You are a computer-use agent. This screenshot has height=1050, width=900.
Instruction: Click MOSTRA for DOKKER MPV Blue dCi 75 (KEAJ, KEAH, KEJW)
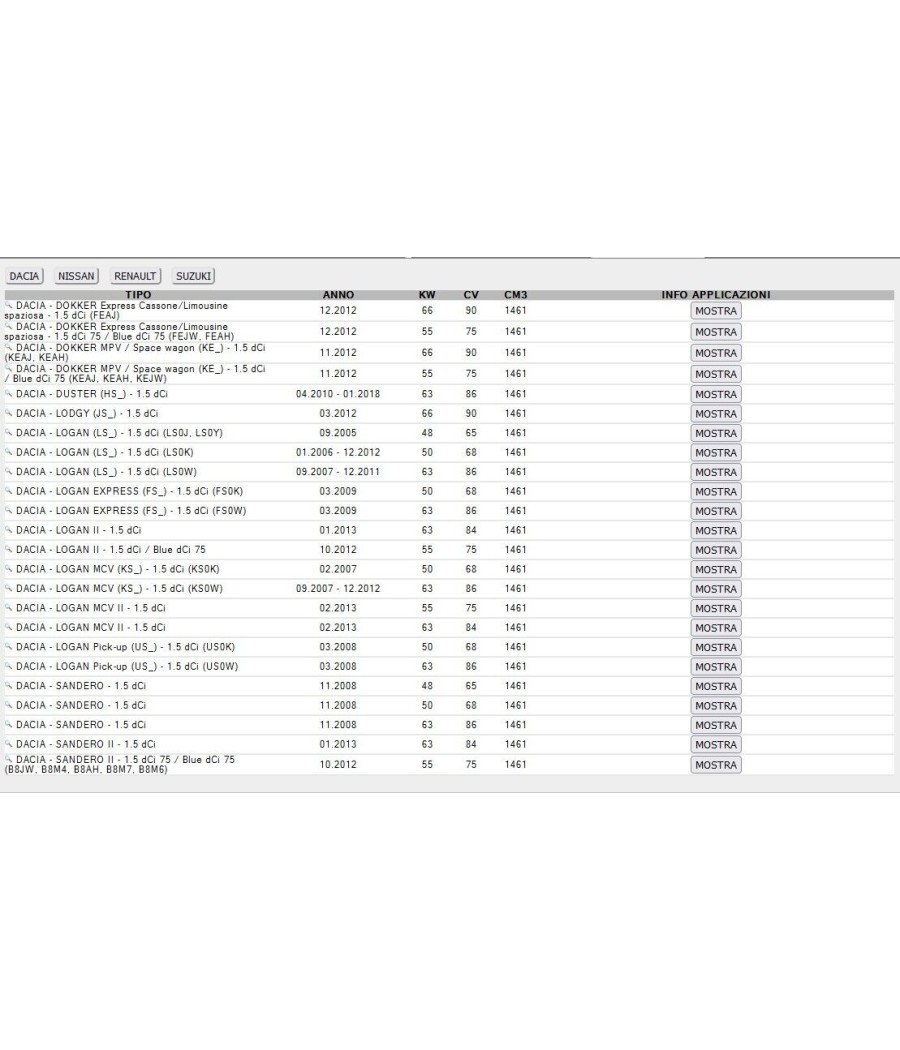point(716,374)
